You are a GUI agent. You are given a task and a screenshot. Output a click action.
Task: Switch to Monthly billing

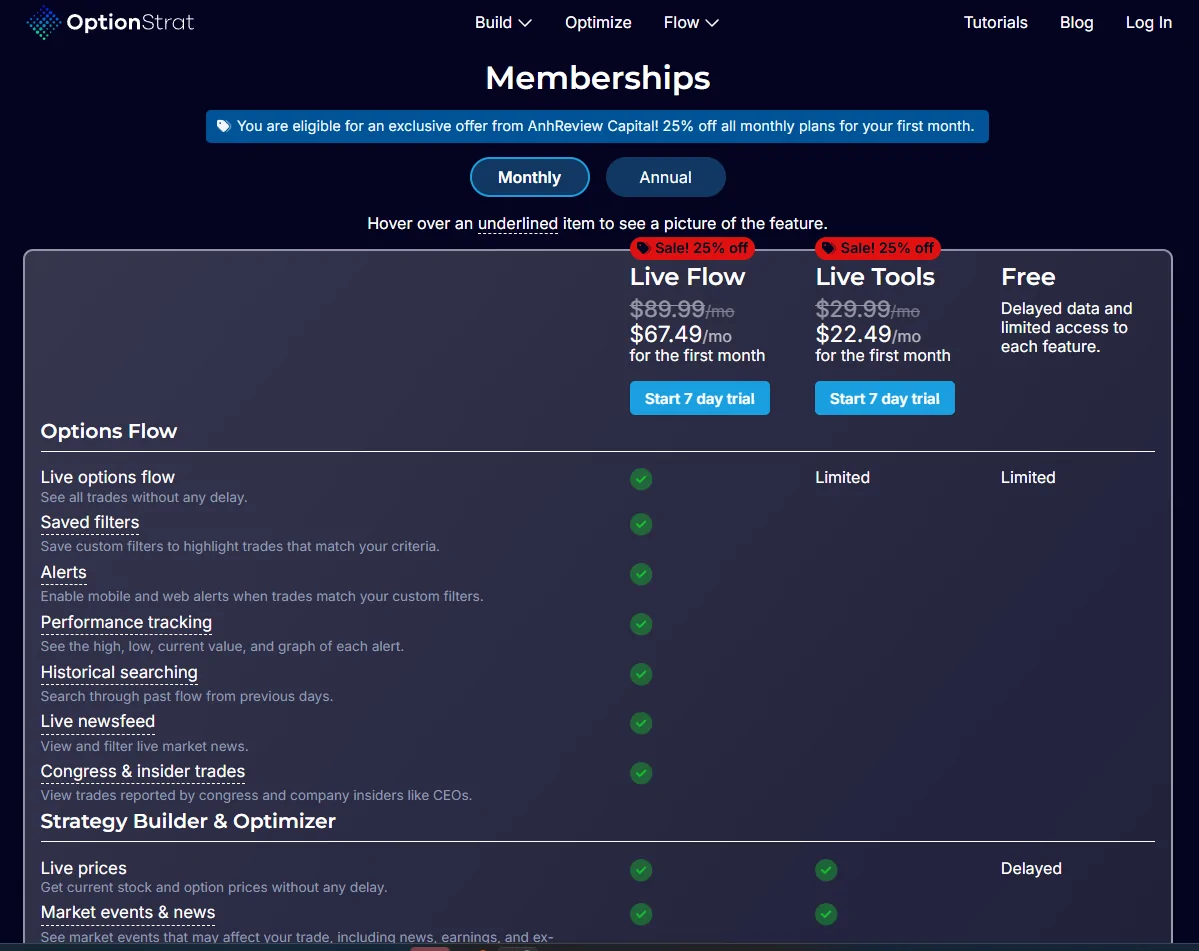click(529, 177)
